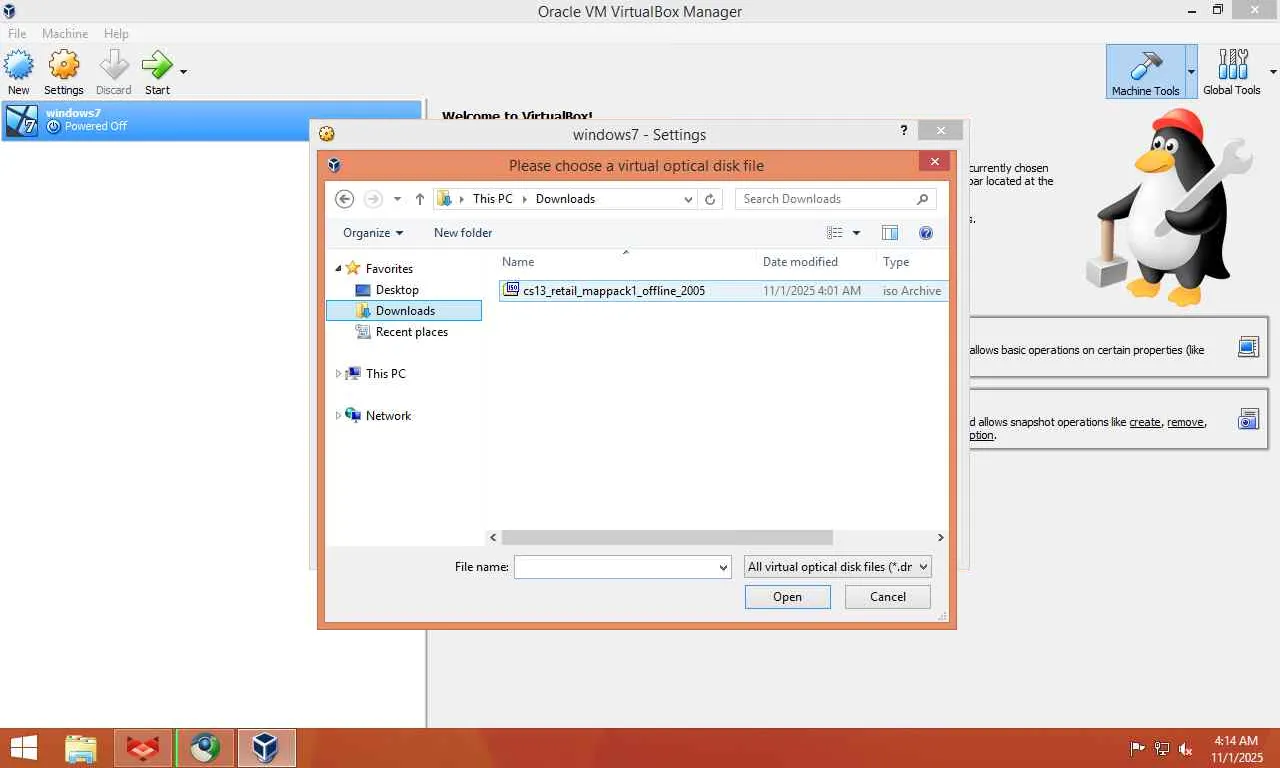Click Downloads in address breadcrumb
Image resolution: width=1280 pixels, height=768 pixels.
565,199
